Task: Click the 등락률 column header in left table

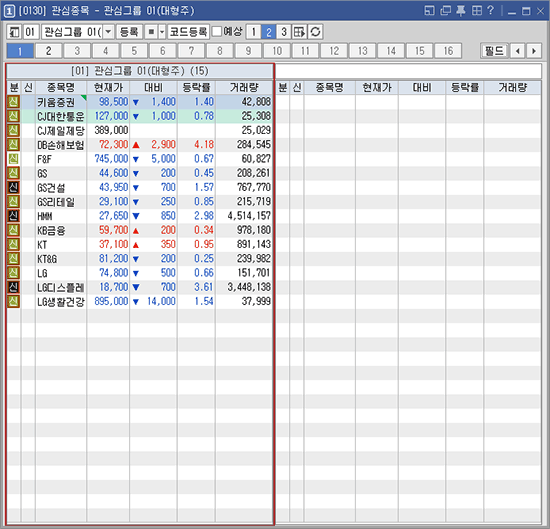Action: [x=196, y=87]
